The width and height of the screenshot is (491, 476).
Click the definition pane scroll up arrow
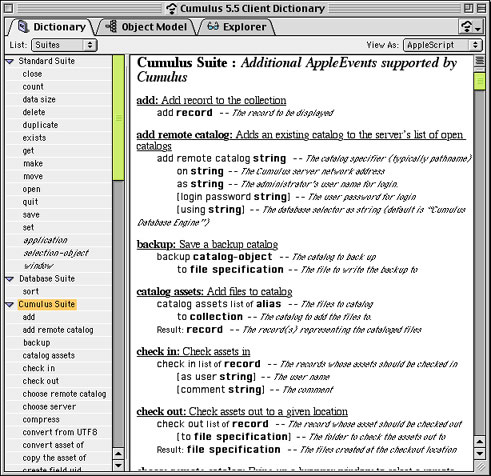tap(480, 442)
